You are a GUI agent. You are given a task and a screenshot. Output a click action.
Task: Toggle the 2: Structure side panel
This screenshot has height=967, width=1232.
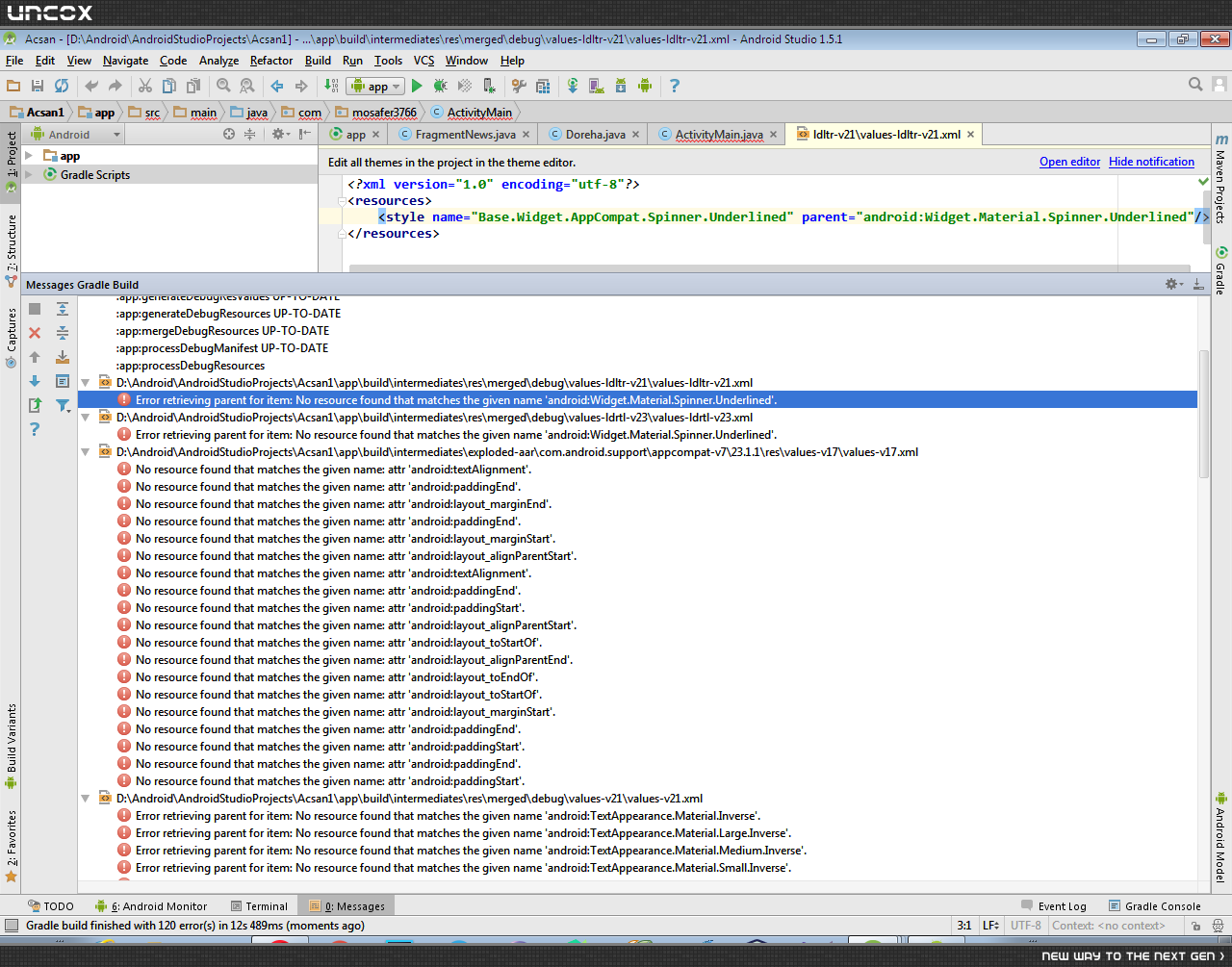[x=11, y=249]
